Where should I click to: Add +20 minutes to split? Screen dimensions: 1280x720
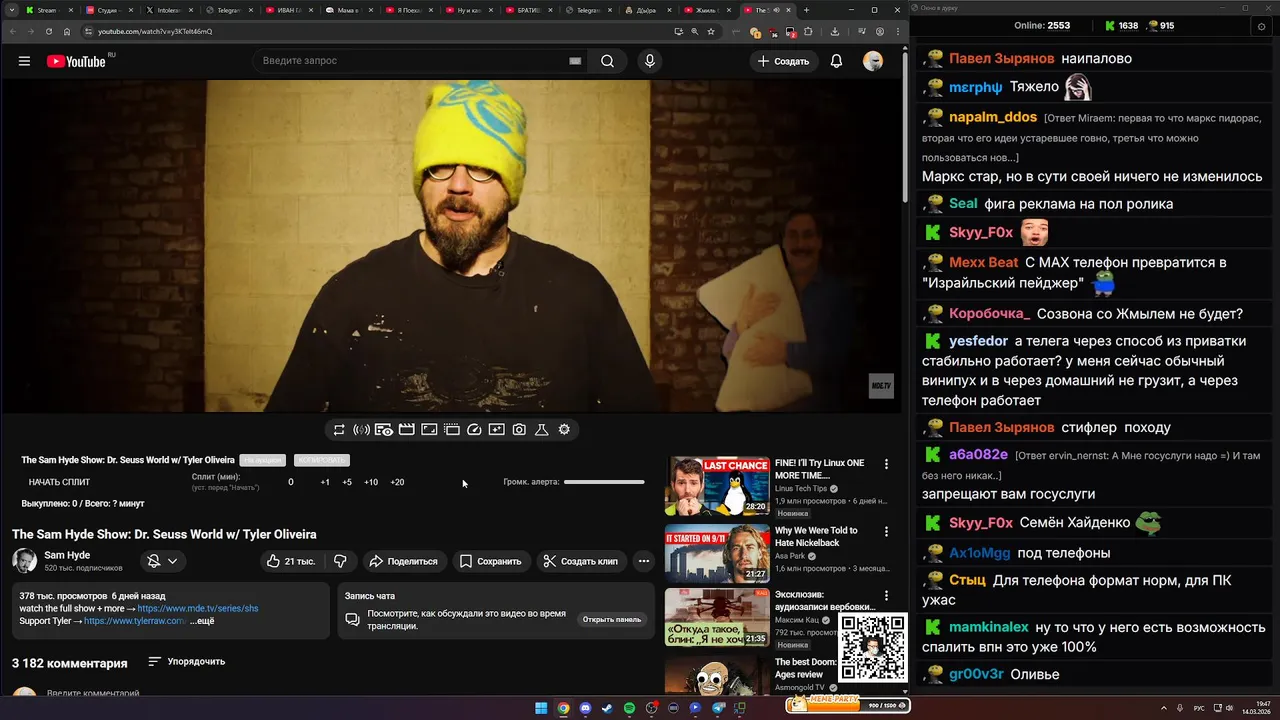pyautogui.click(x=397, y=482)
